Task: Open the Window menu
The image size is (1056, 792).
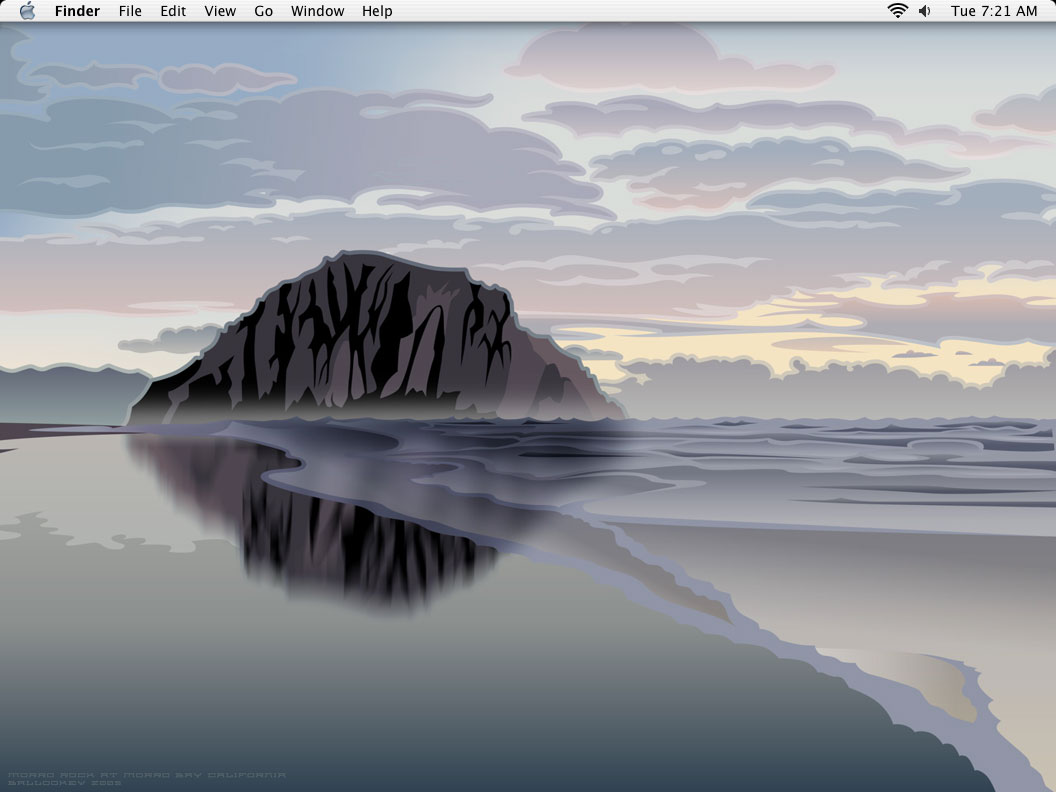Action: (317, 11)
